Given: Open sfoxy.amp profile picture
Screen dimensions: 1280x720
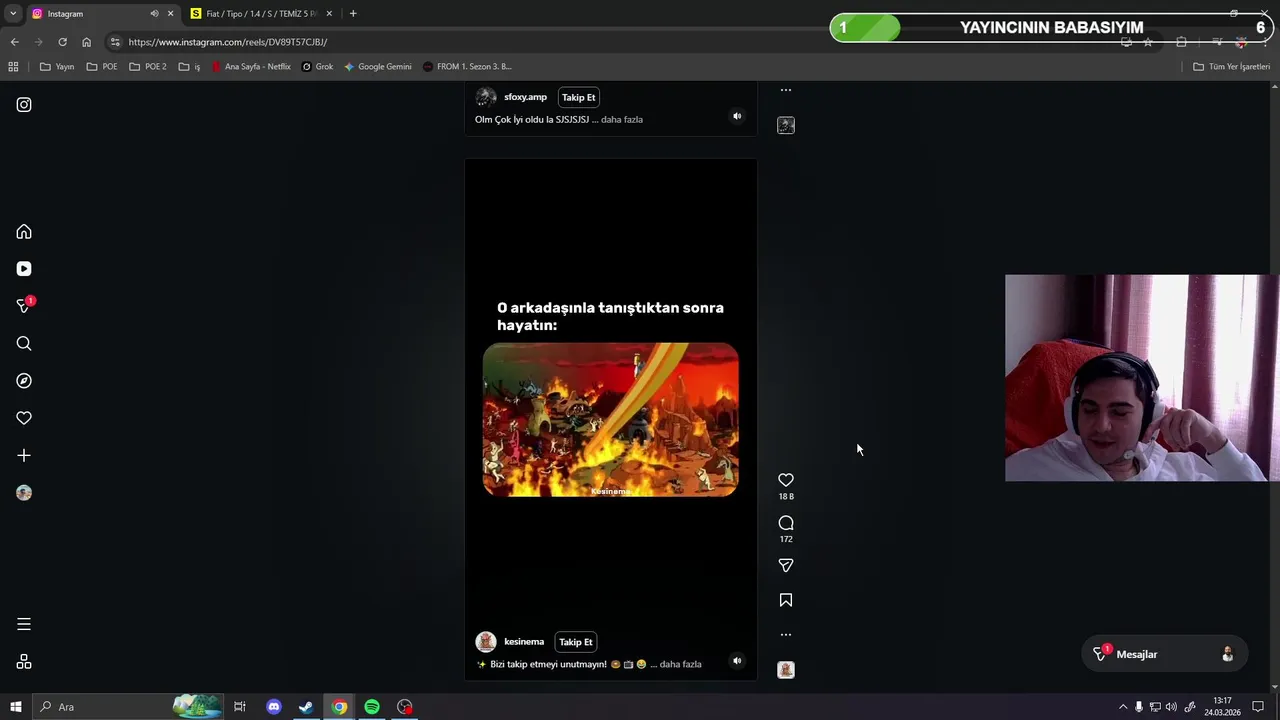Looking at the screenshot, I should click(486, 97).
